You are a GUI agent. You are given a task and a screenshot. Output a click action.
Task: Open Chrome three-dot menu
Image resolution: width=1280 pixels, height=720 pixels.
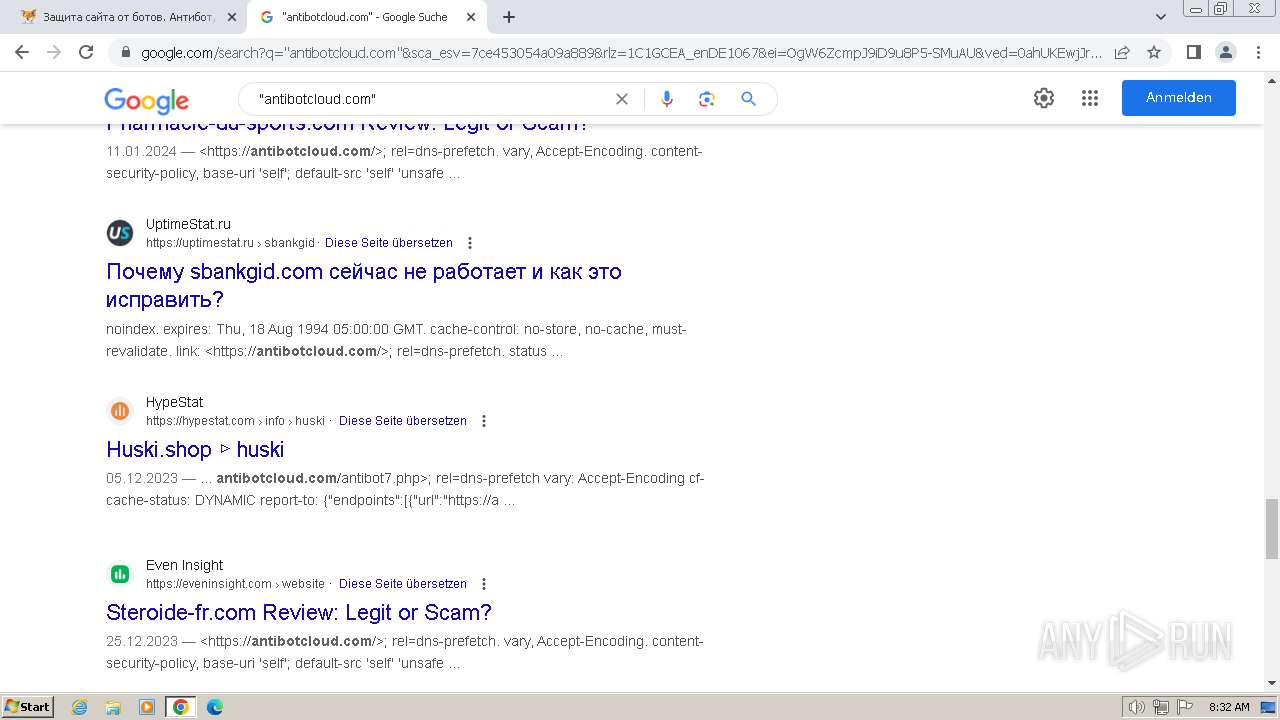point(1256,52)
